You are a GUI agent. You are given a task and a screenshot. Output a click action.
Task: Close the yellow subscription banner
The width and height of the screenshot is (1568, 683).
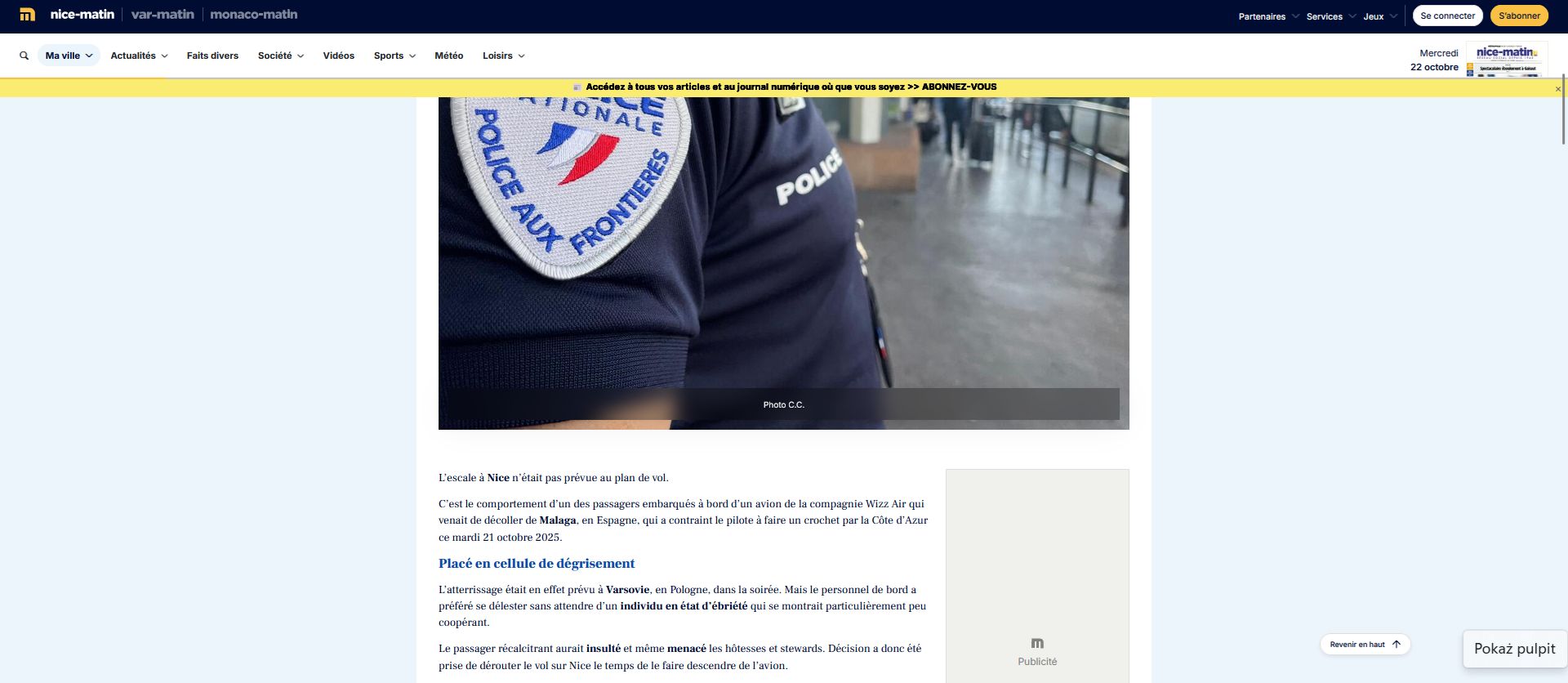(x=1557, y=89)
